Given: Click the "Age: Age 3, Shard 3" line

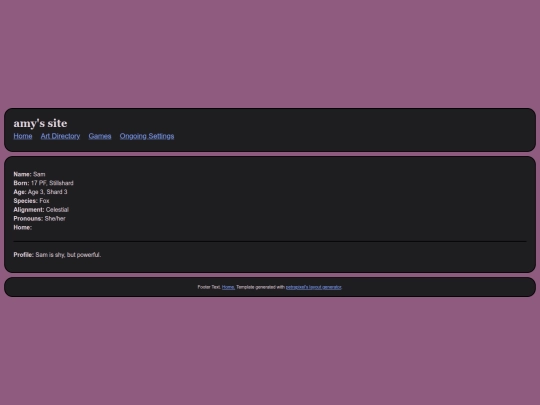Looking at the screenshot, I should point(40,192).
